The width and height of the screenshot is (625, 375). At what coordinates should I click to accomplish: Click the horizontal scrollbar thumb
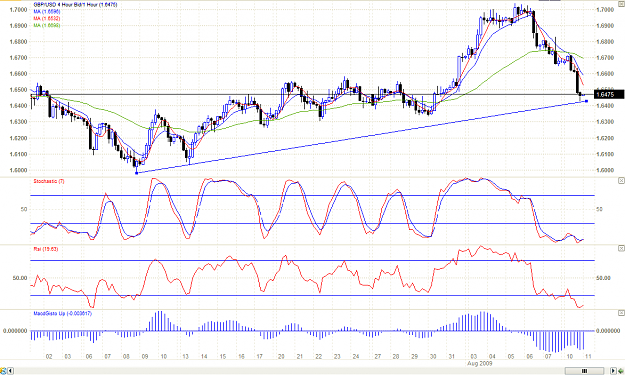pyautogui.click(x=584, y=371)
